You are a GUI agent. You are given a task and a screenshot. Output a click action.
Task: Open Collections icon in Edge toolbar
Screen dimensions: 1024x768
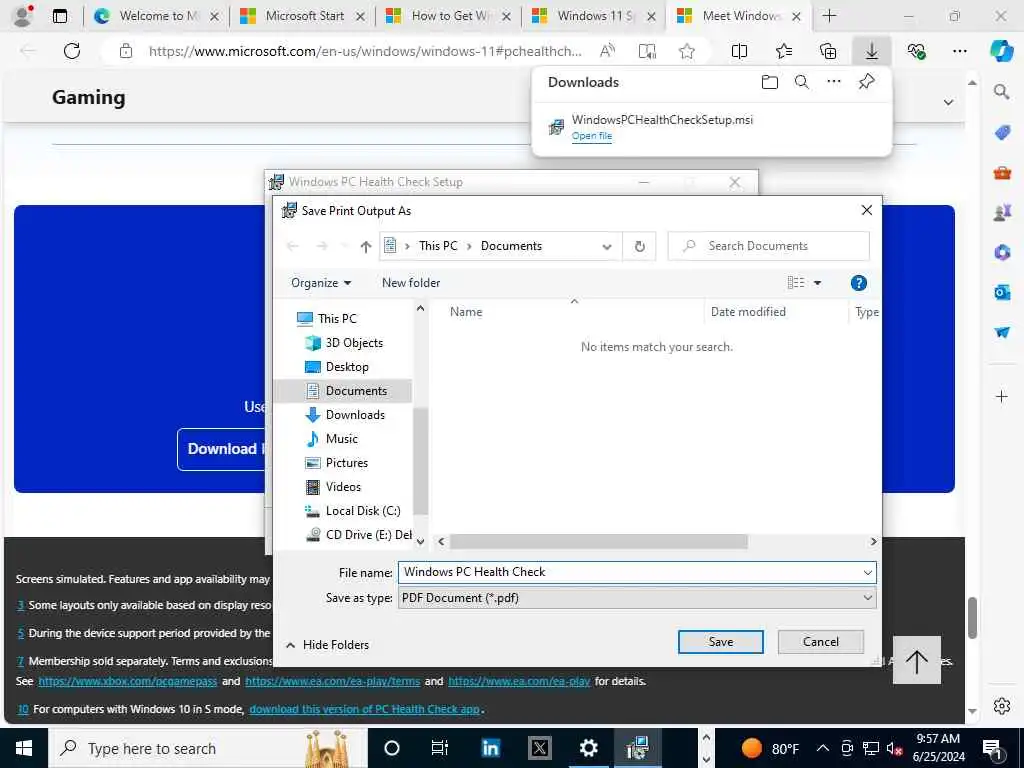click(827, 51)
